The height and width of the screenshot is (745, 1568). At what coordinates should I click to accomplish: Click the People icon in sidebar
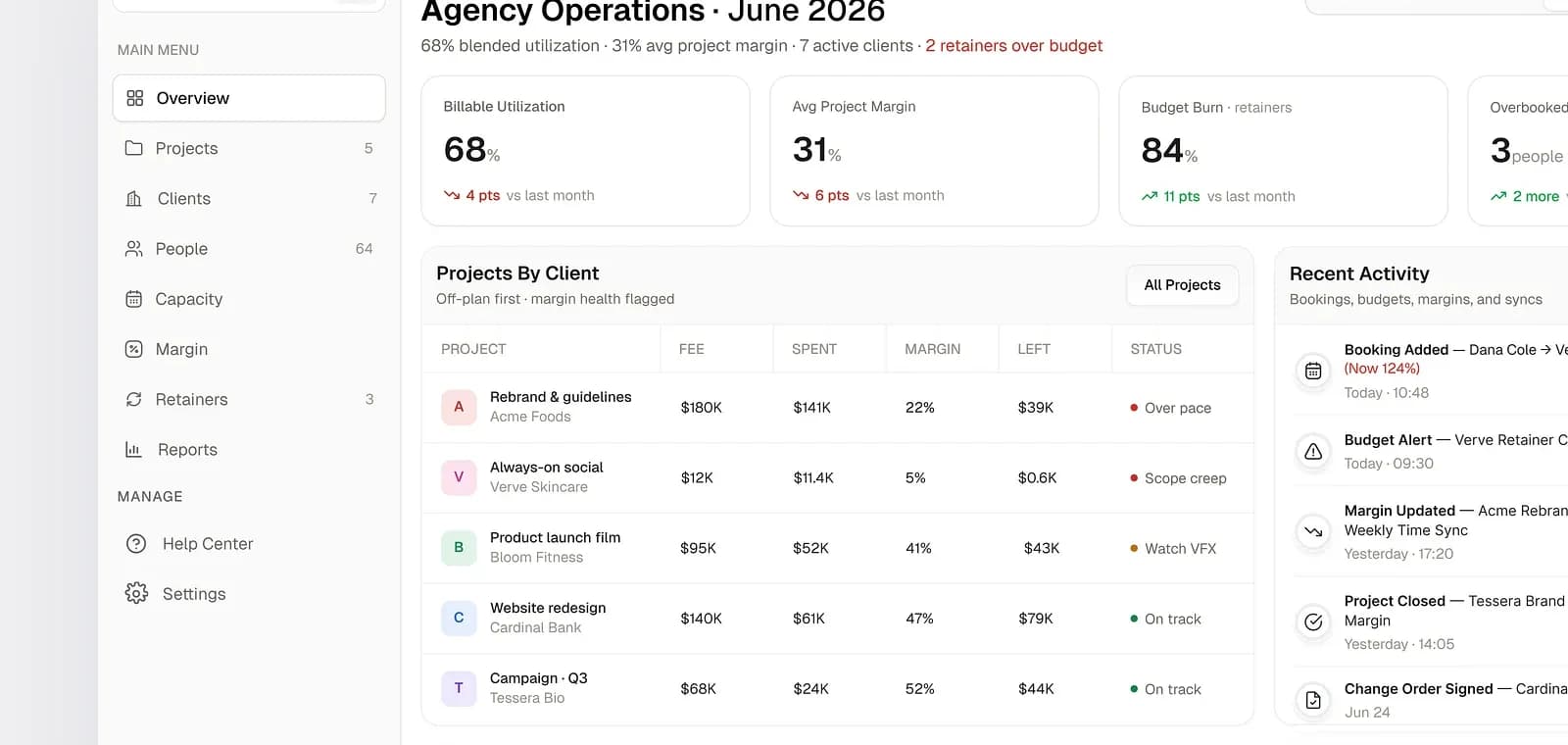(134, 249)
